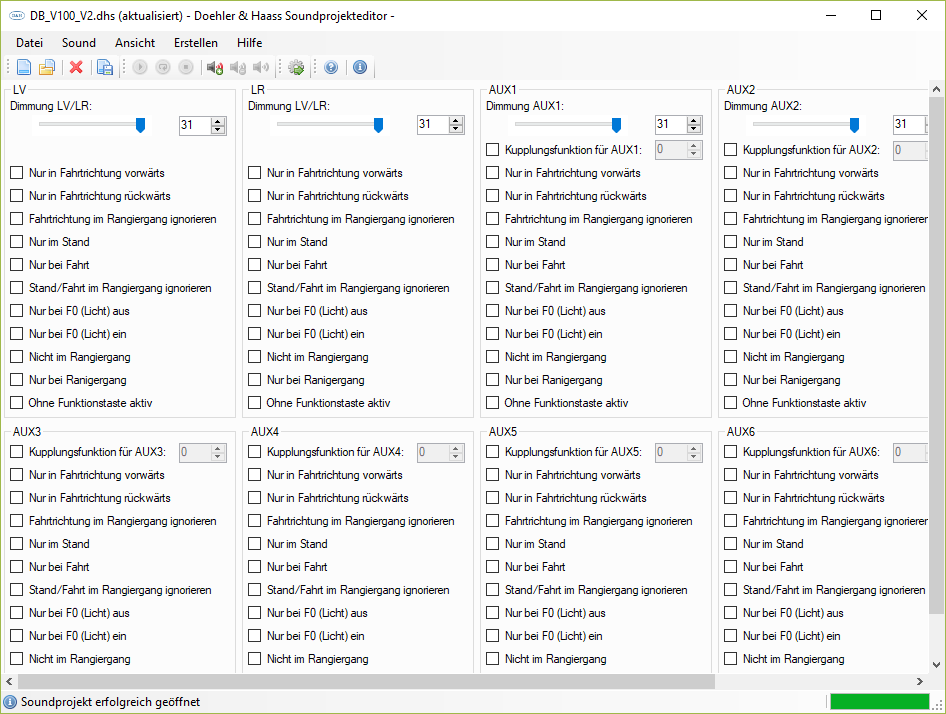Click the greyed loop playback button
This screenshot has height=714, width=946.
[163, 67]
